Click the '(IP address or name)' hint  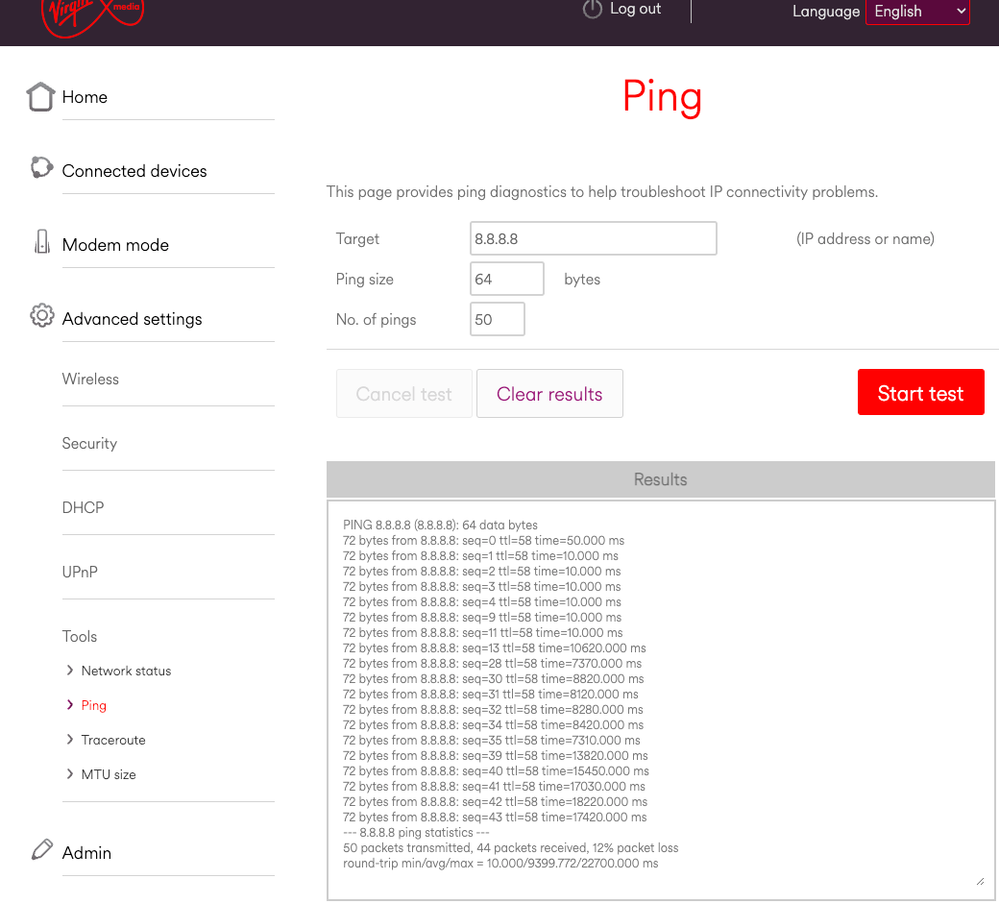tap(865, 238)
